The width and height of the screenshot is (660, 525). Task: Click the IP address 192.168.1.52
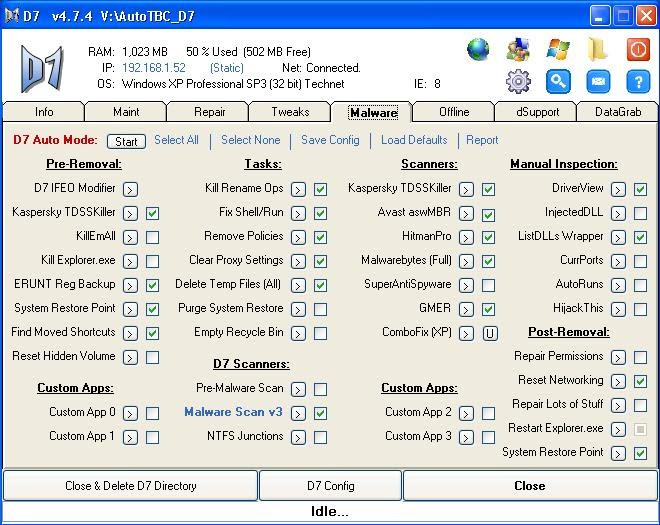point(154,68)
